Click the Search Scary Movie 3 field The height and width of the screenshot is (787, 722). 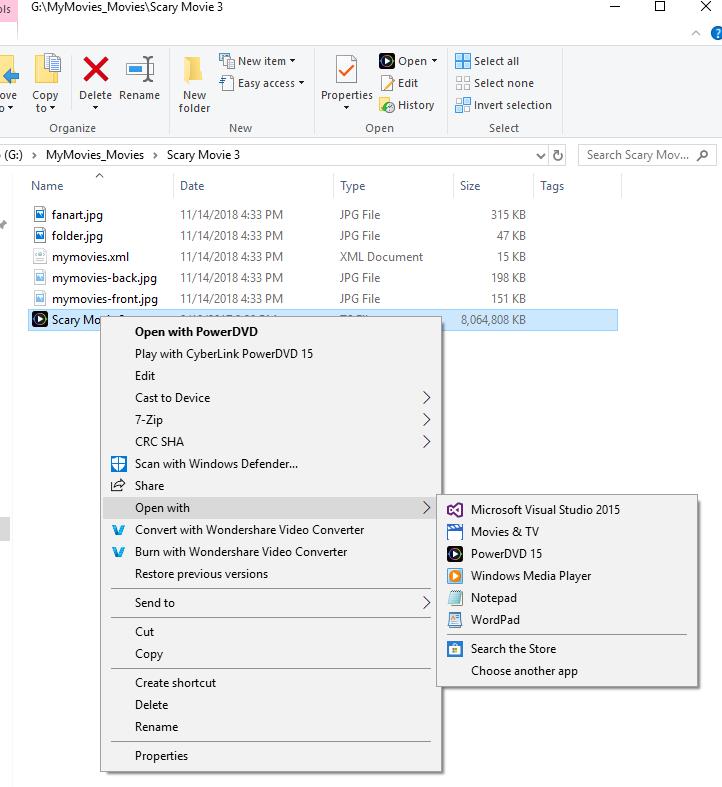(x=647, y=155)
